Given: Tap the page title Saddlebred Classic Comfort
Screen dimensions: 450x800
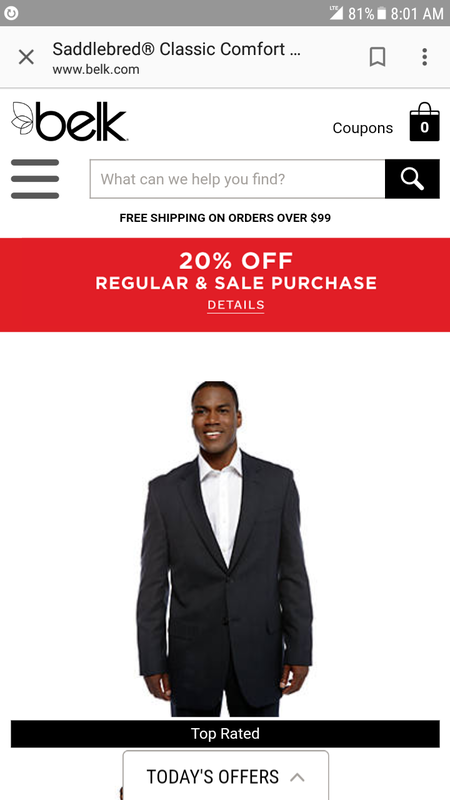Looking at the screenshot, I should click(177, 49).
